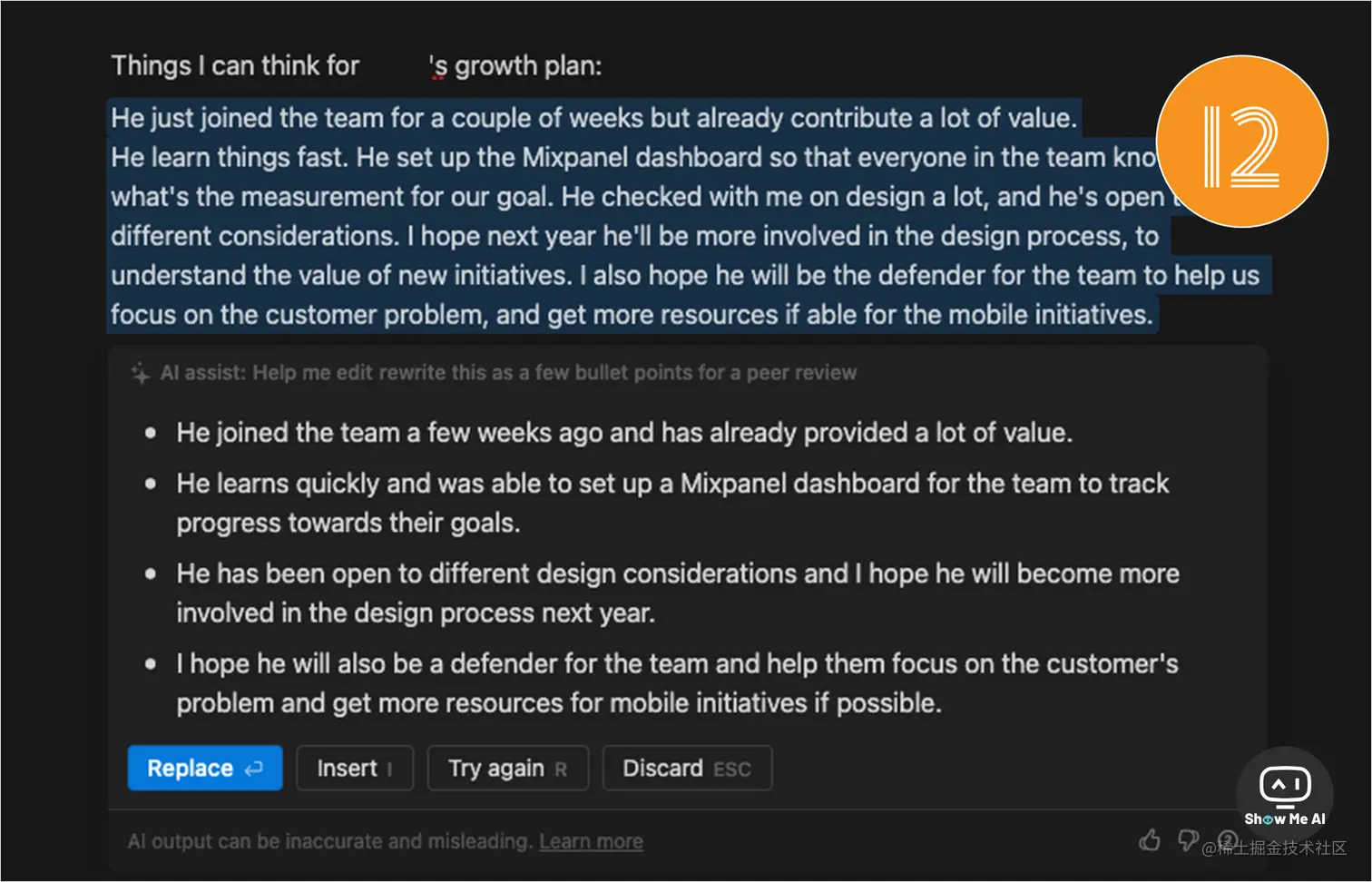Image resolution: width=1372 pixels, height=882 pixels.
Task: Click the ESC hint on Discard button
Action: [732, 769]
